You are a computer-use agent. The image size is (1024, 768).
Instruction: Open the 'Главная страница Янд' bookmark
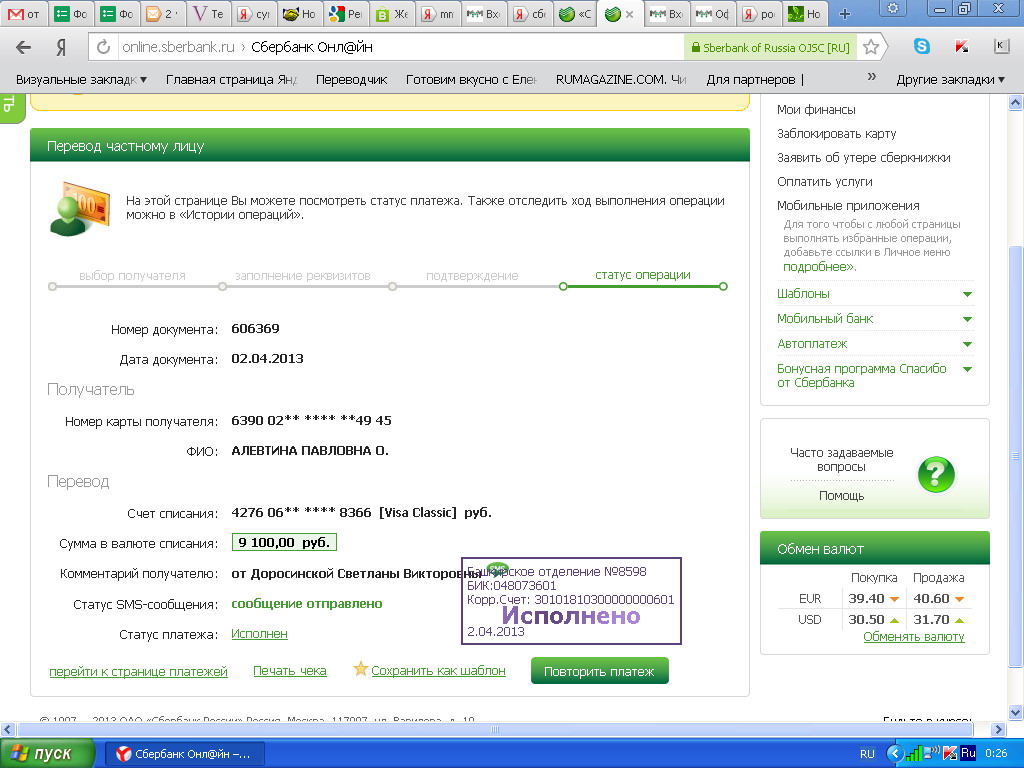tap(231, 80)
